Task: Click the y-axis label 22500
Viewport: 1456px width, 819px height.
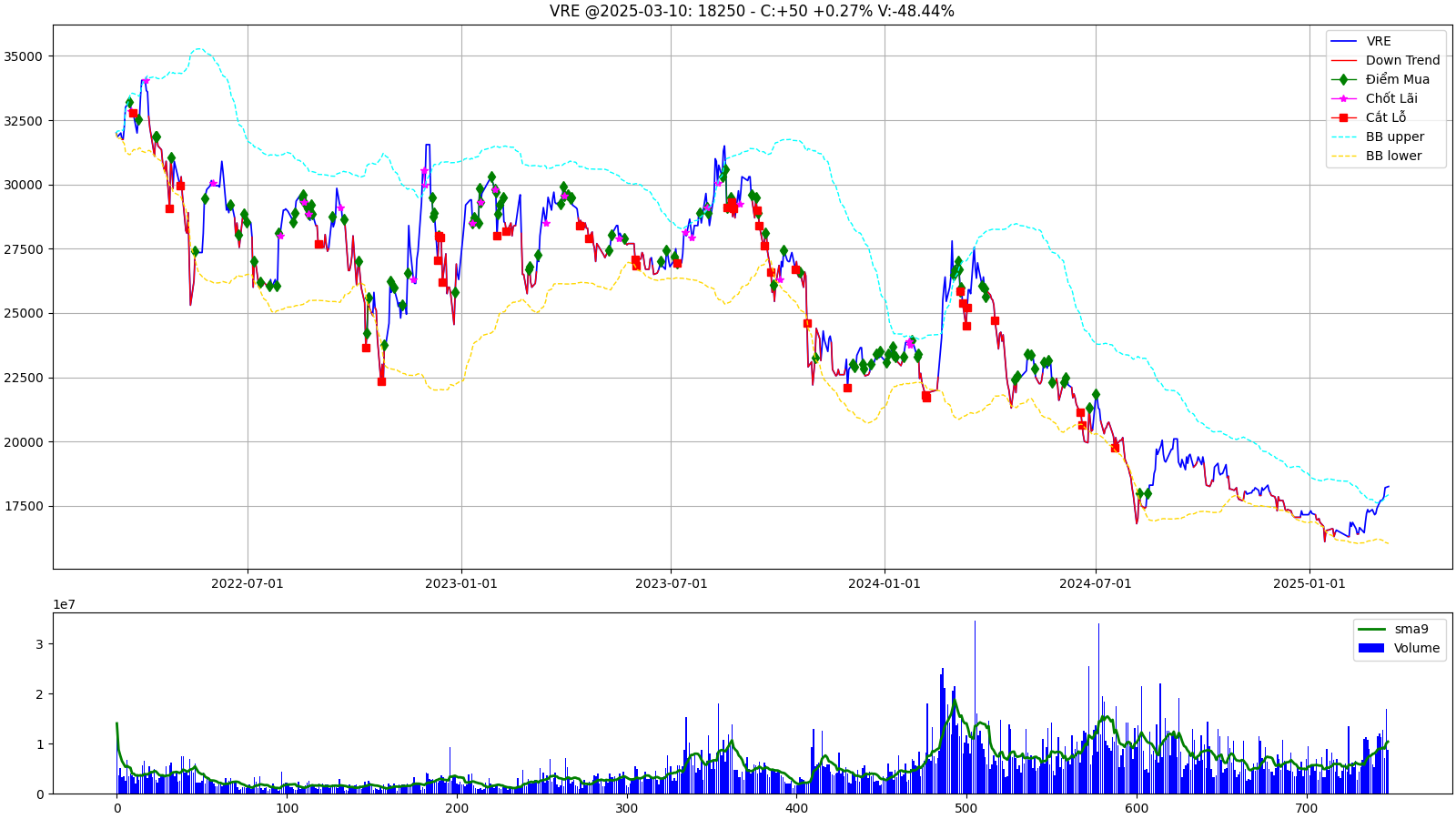Action: pyautogui.click(x=24, y=378)
